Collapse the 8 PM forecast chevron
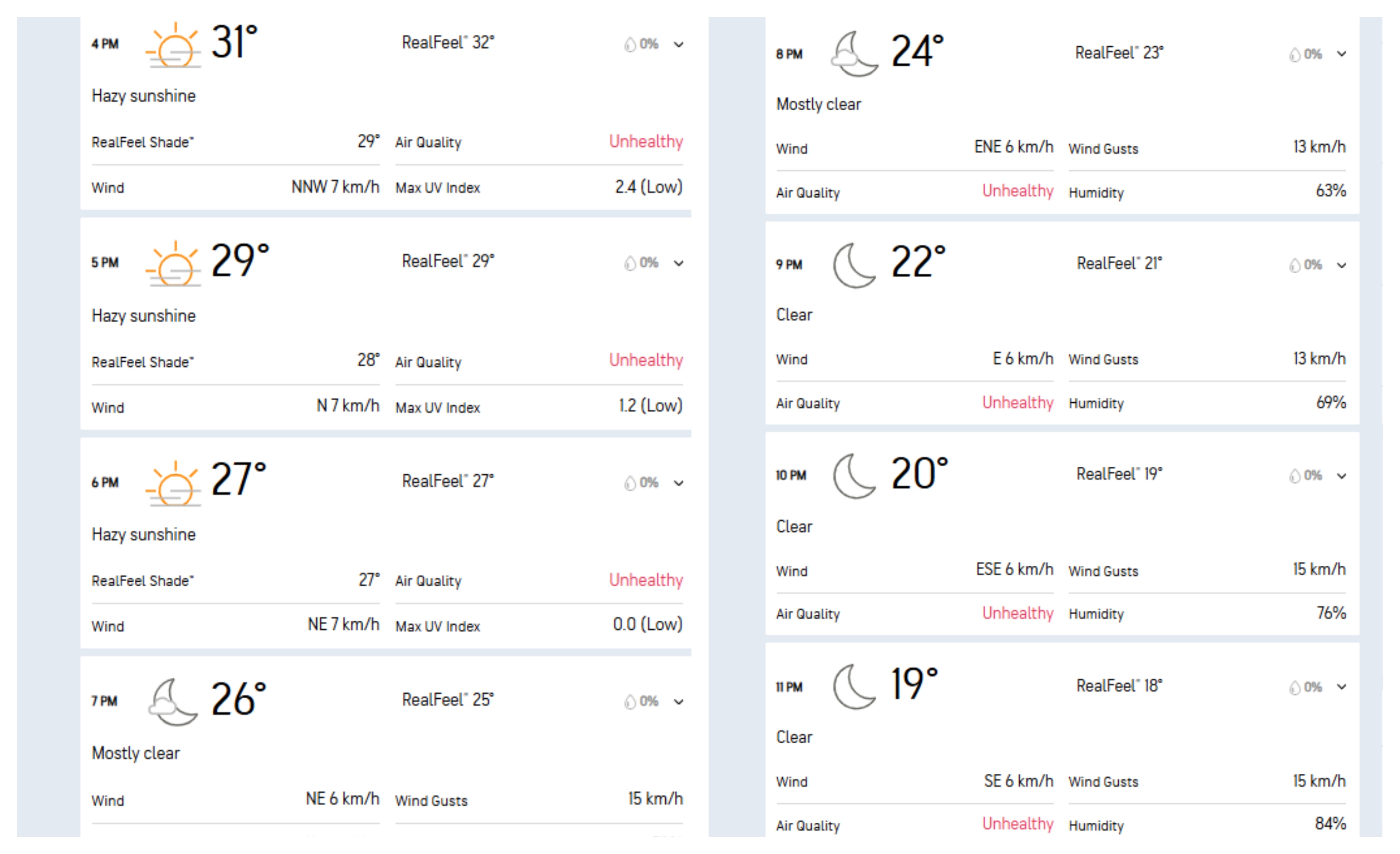 pyautogui.click(x=1342, y=54)
